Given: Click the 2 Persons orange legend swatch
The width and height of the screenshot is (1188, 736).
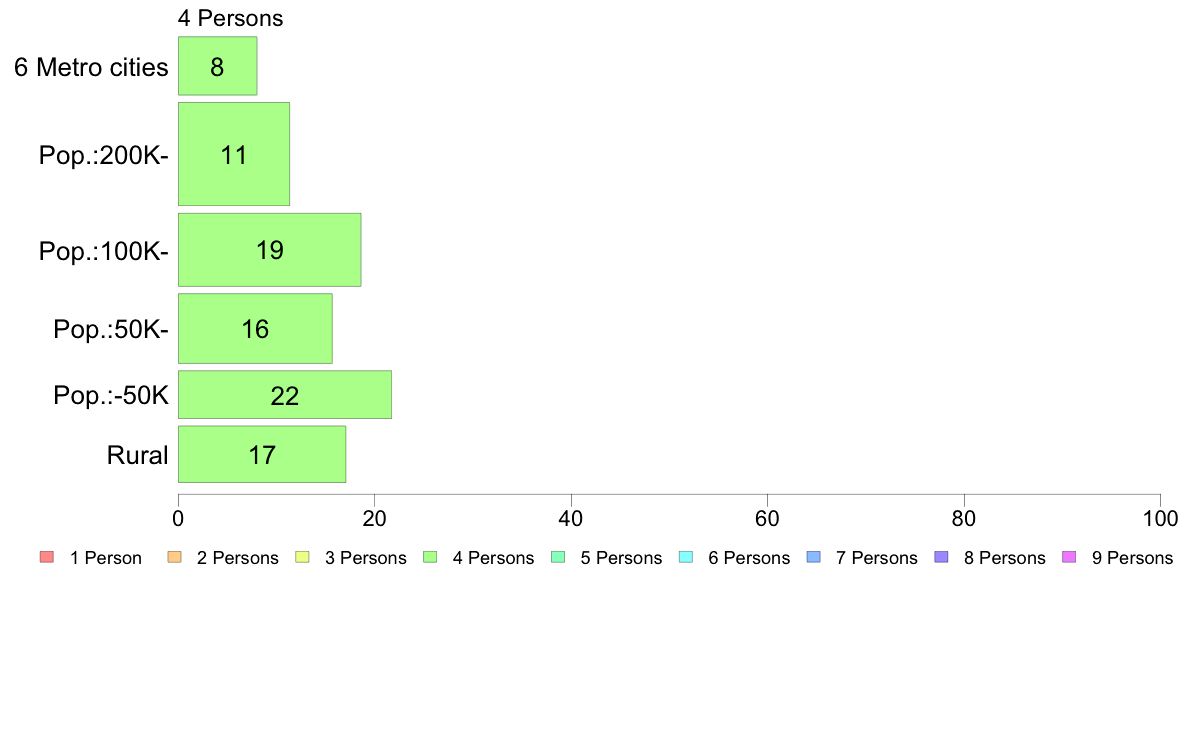Looking at the screenshot, I should pos(174,557).
